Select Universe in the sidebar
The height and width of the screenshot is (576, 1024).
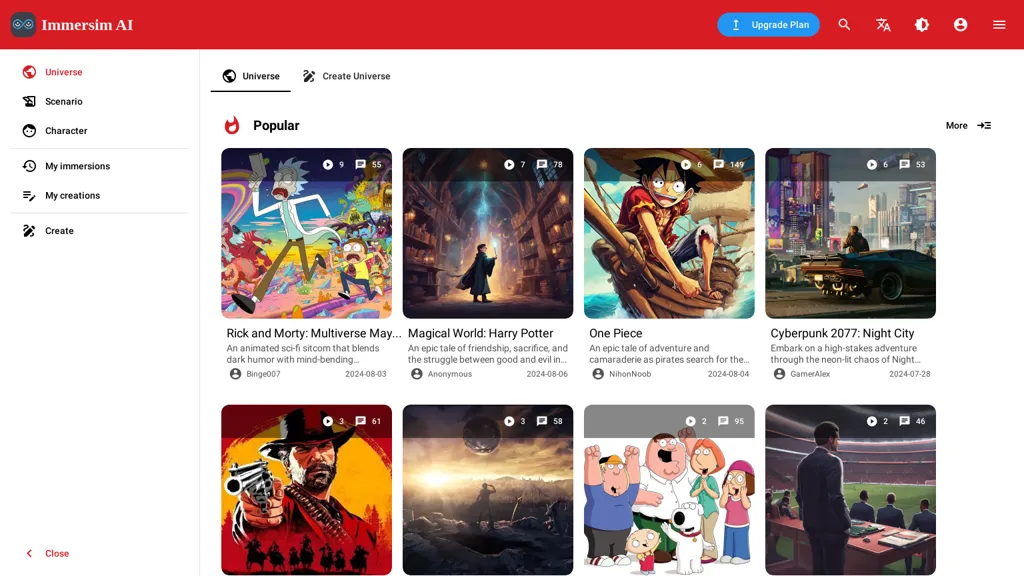pos(99,72)
